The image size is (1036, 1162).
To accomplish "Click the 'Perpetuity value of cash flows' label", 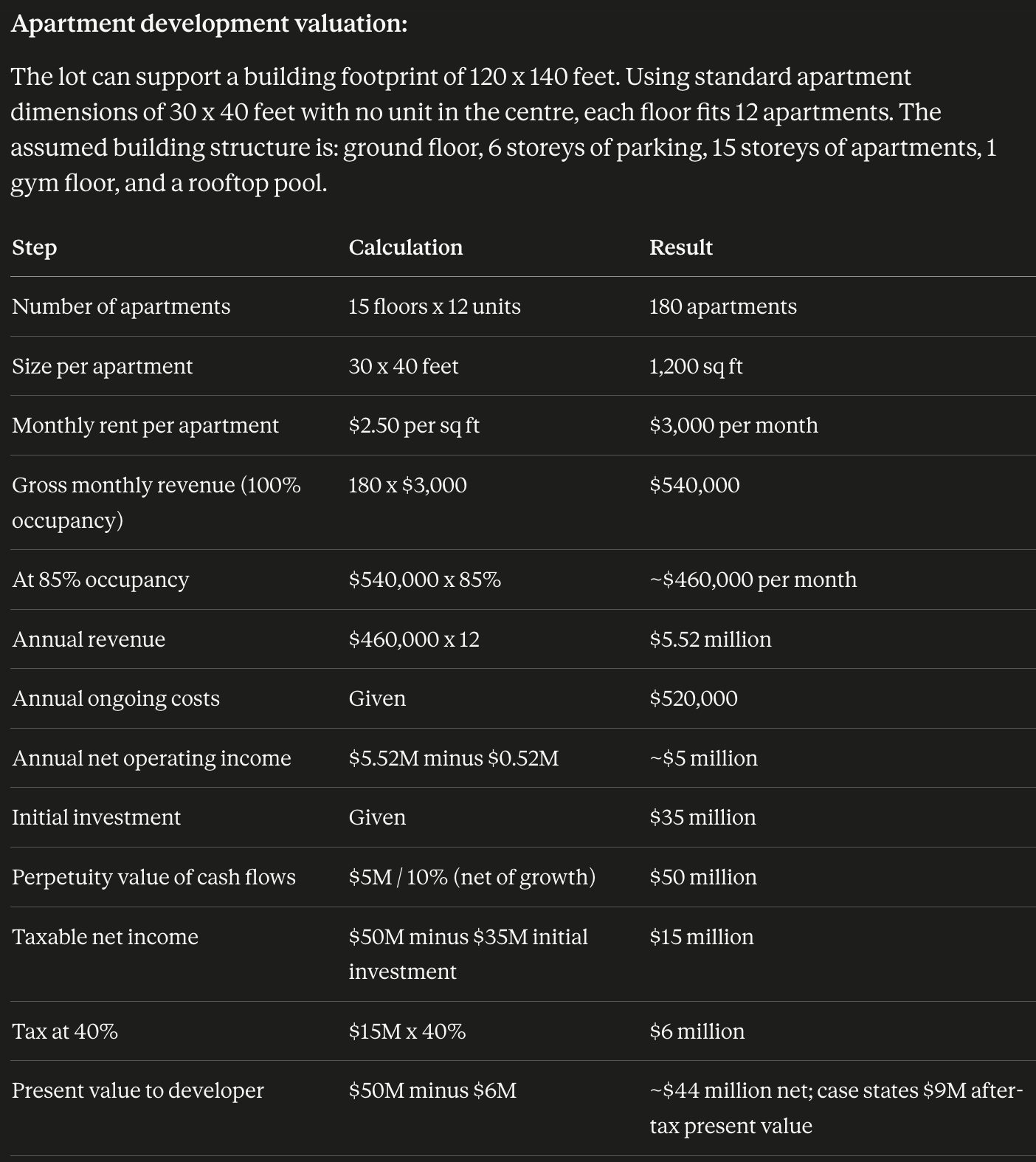I will 153,877.
